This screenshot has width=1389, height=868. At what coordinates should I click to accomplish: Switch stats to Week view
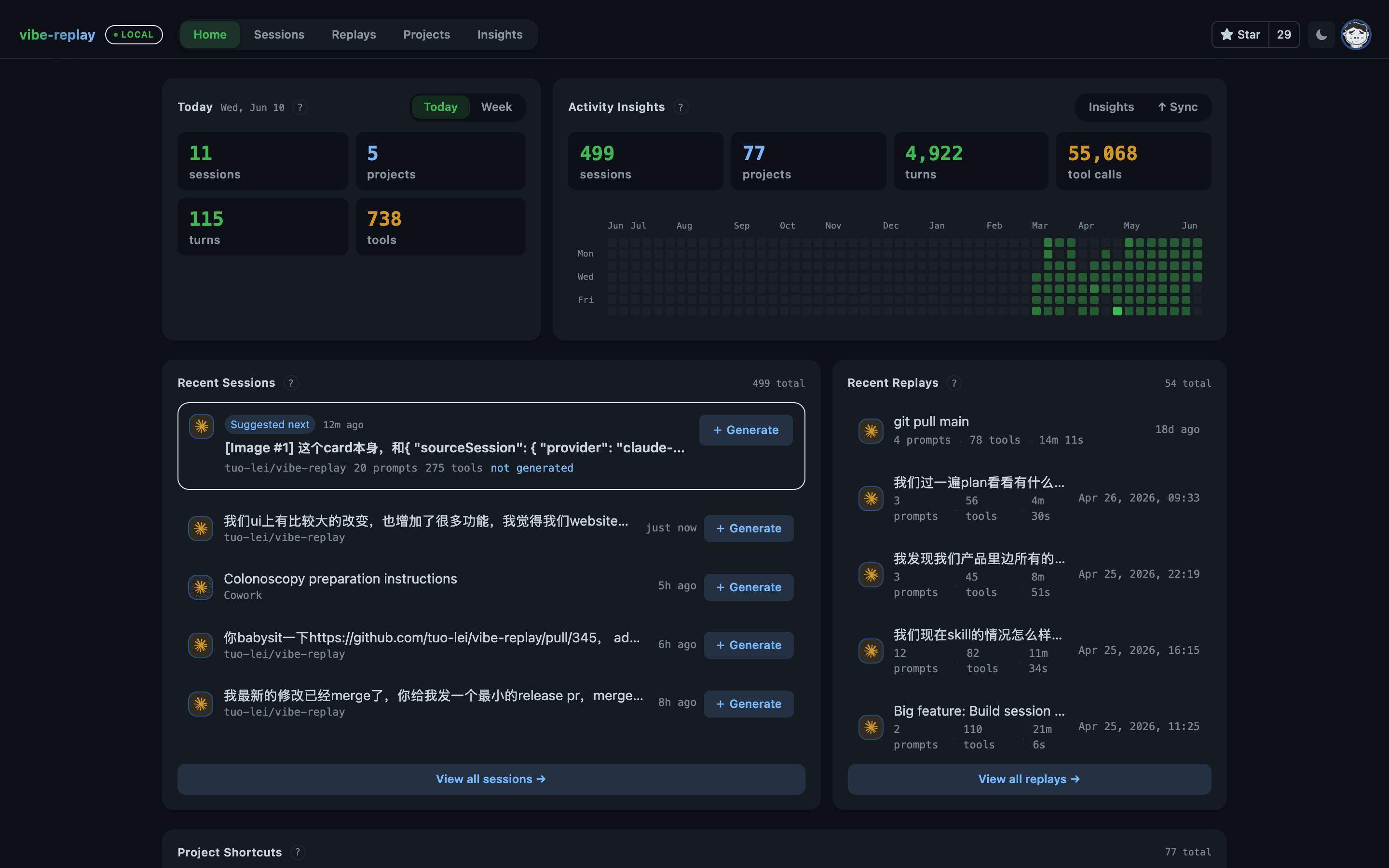tap(496, 107)
